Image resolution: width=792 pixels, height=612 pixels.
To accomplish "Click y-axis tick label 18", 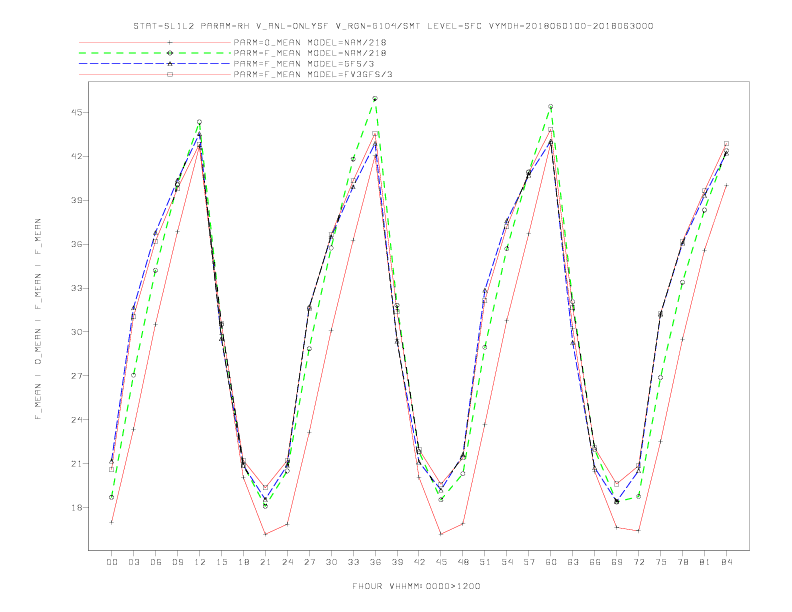I will click(78, 507).
